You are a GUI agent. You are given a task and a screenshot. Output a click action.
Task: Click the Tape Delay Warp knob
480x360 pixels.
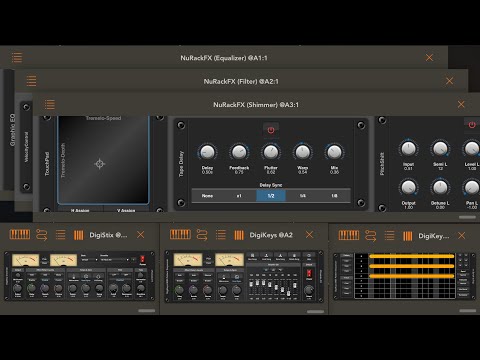(302, 152)
